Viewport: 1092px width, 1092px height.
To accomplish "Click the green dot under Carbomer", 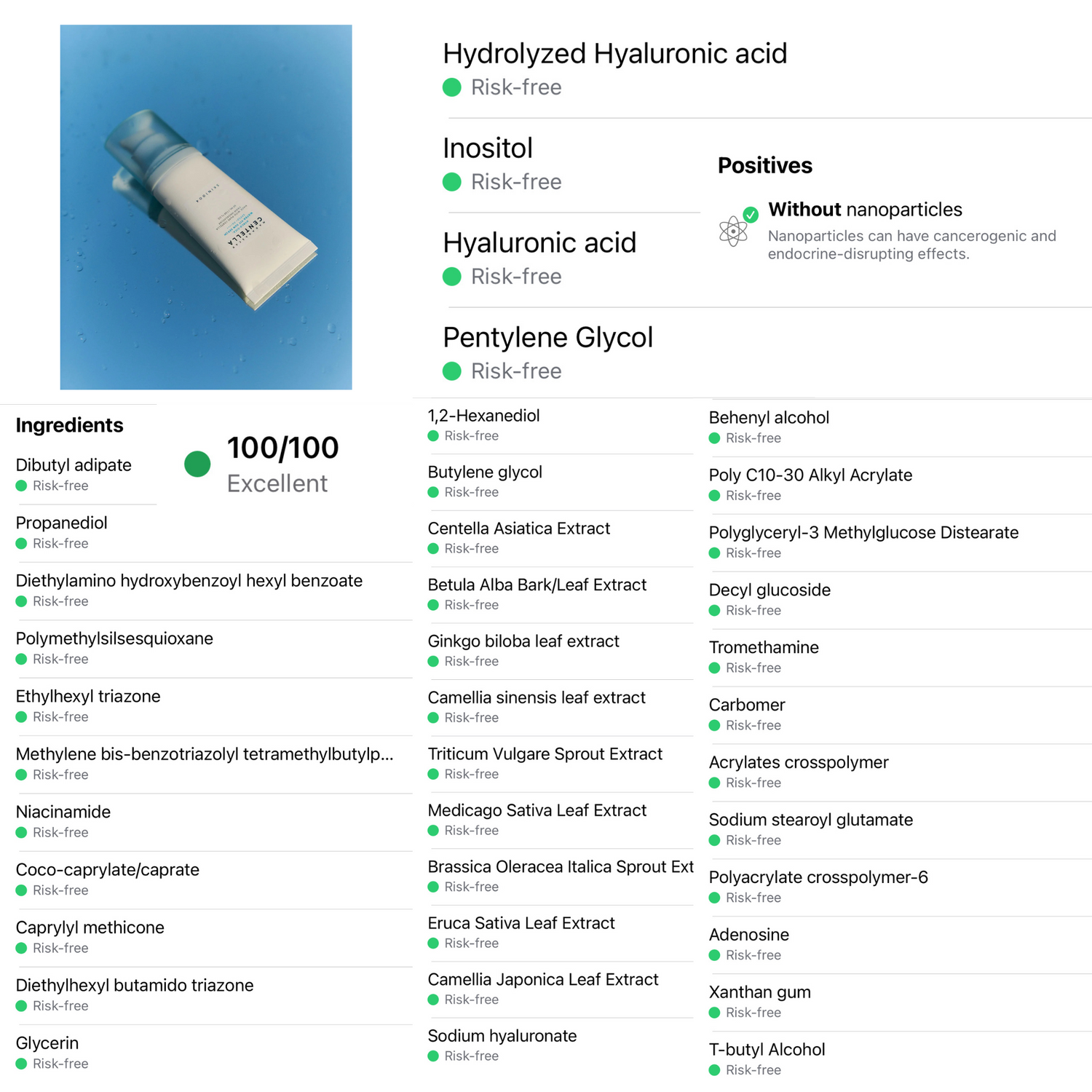I will click(x=715, y=726).
